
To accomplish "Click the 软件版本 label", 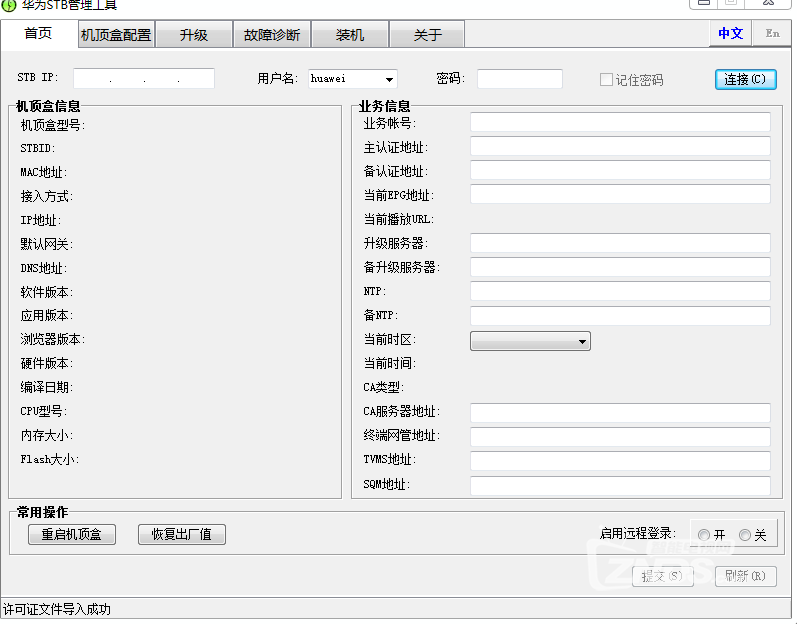I will (x=47, y=292).
